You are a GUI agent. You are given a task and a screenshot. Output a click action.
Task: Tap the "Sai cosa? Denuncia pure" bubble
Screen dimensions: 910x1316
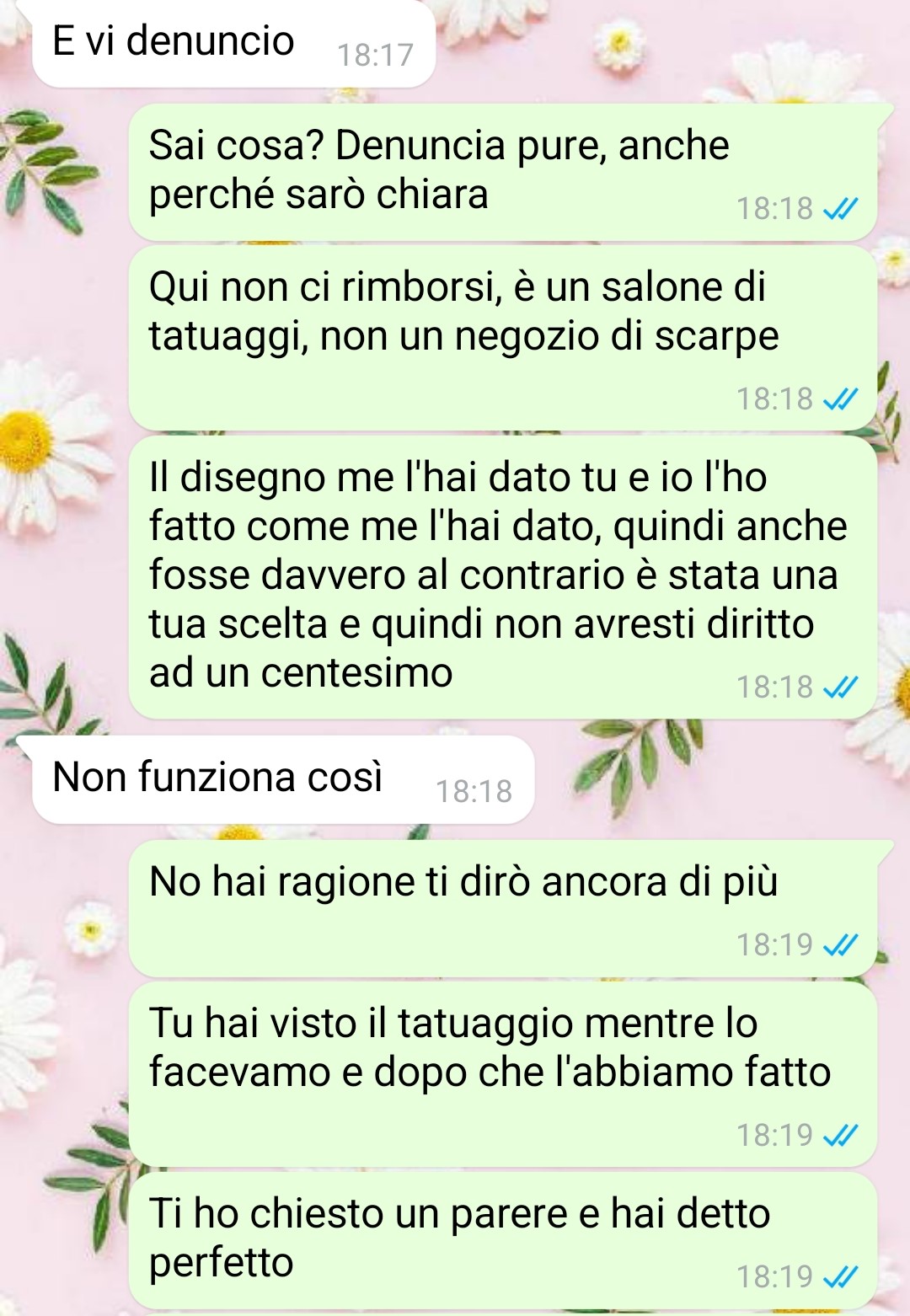(503, 173)
